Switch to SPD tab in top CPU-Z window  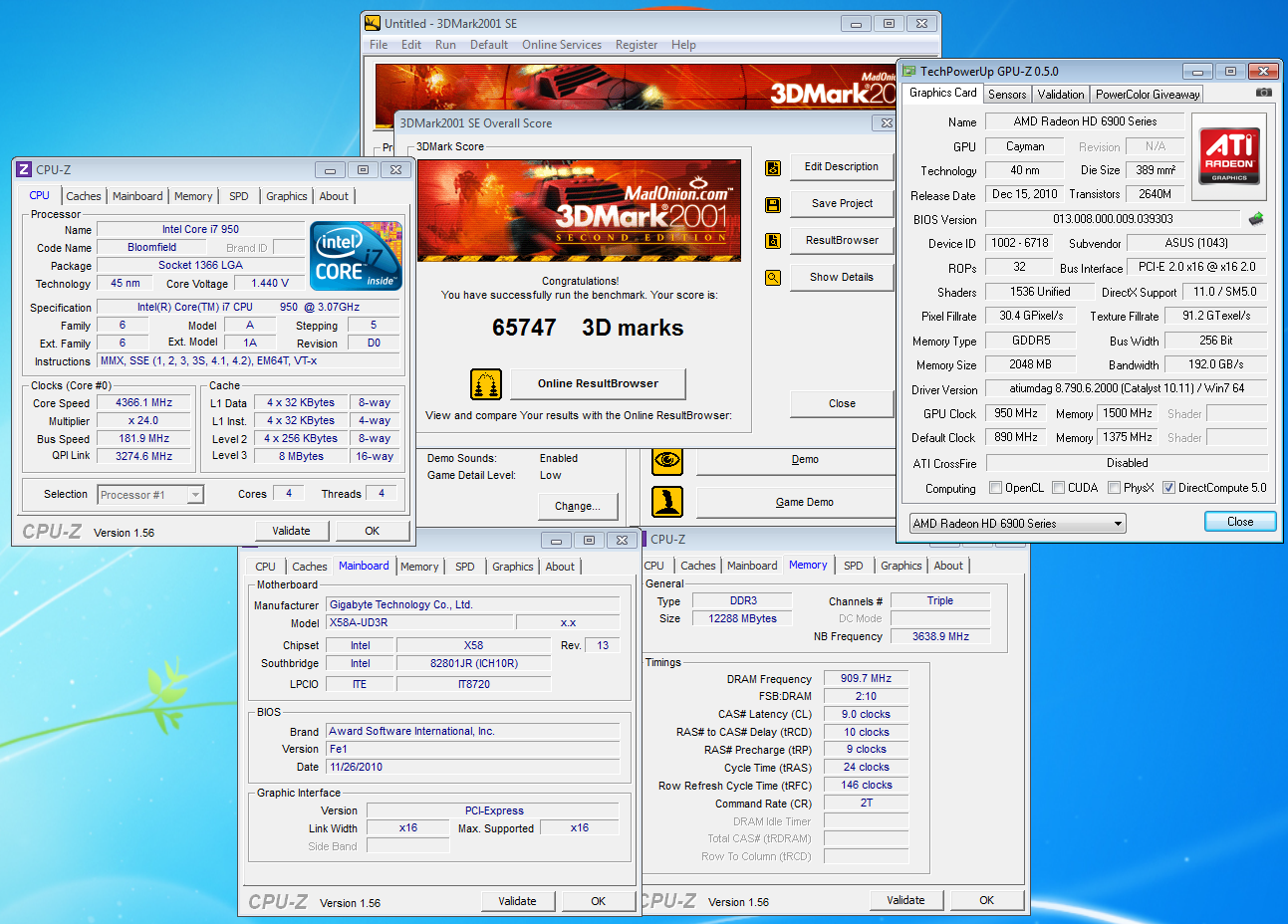tap(239, 196)
